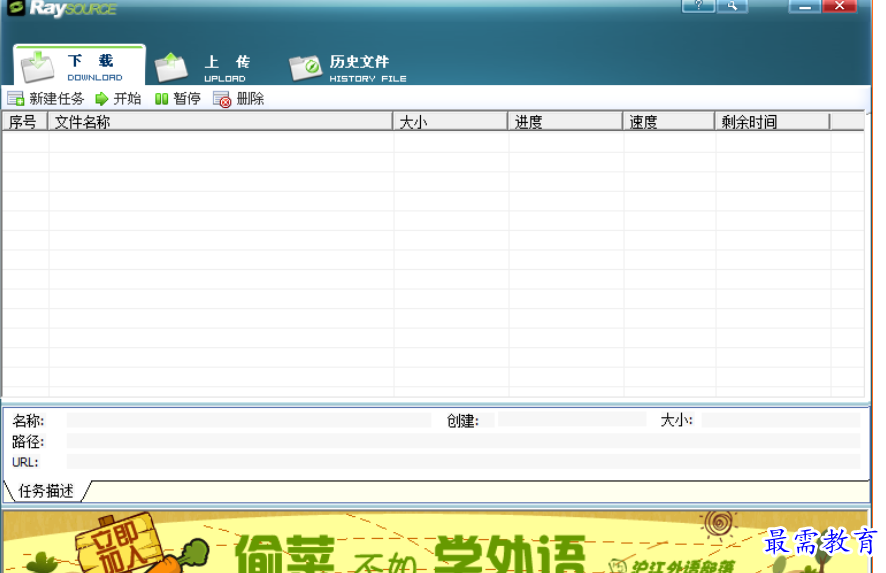Sort list by 速度 column header
Screen dimensions: 886x573
click(x=668, y=122)
